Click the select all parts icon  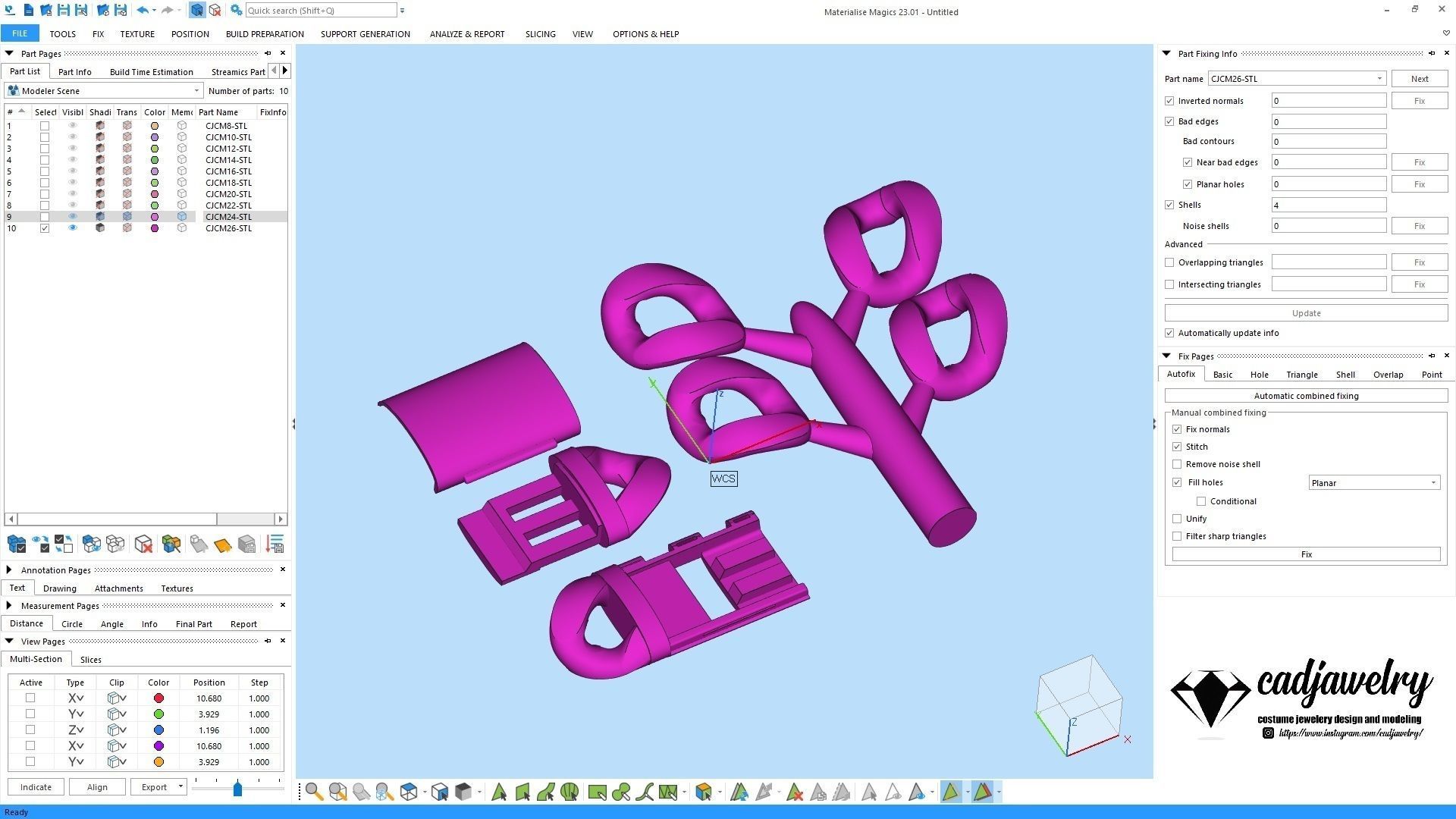(x=16, y=544)
